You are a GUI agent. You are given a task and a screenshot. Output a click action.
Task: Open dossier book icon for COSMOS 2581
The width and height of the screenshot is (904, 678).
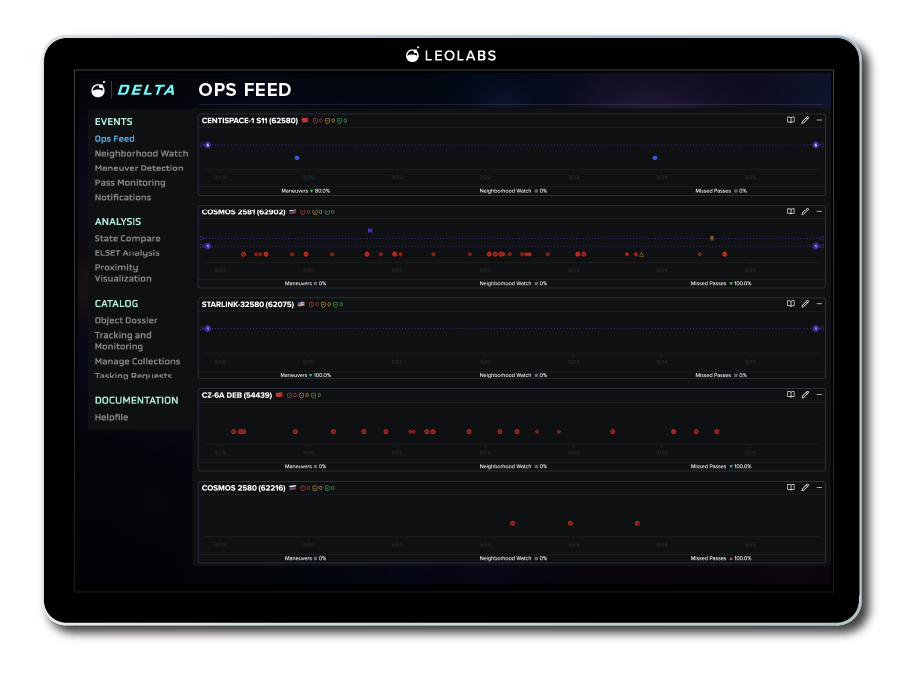click(x=790, y=212)
